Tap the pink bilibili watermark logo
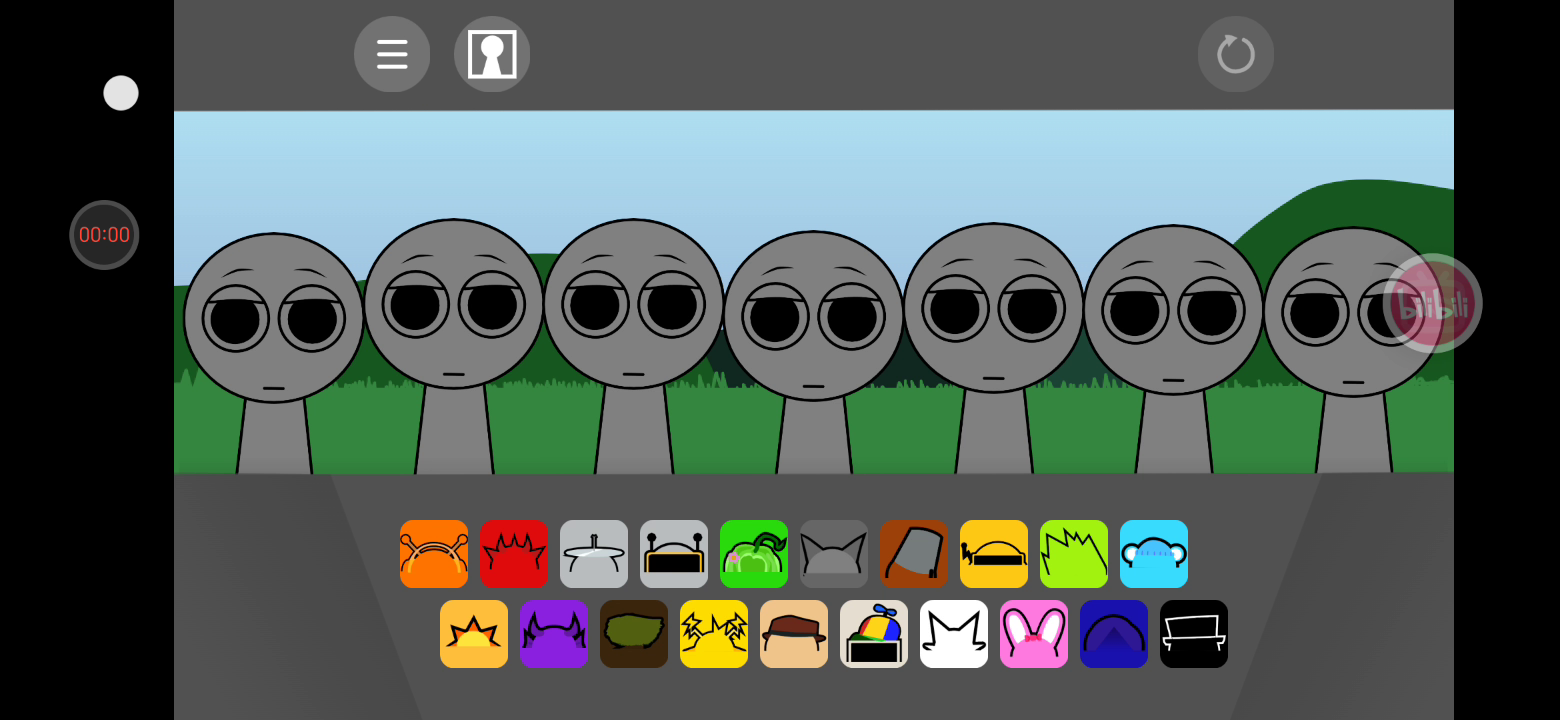1560x720 pixels. [1432, 303]
